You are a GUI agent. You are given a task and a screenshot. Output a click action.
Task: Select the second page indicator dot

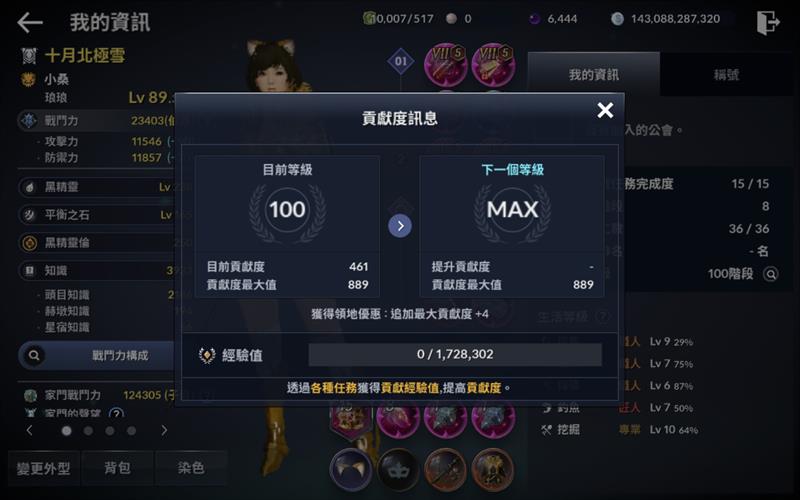pos(88,431)
